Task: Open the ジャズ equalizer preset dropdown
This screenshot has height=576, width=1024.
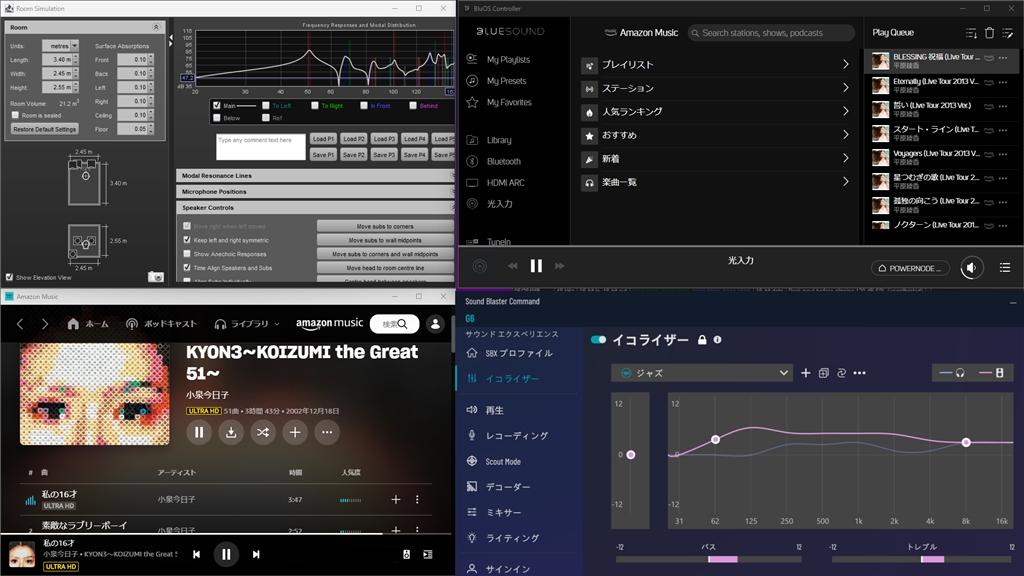Action: 702,373
